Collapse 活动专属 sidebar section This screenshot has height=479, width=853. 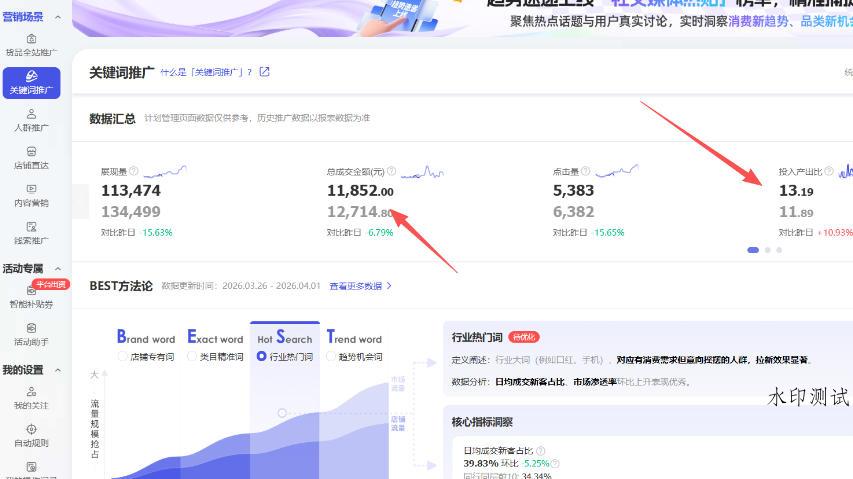click(58, 269)
